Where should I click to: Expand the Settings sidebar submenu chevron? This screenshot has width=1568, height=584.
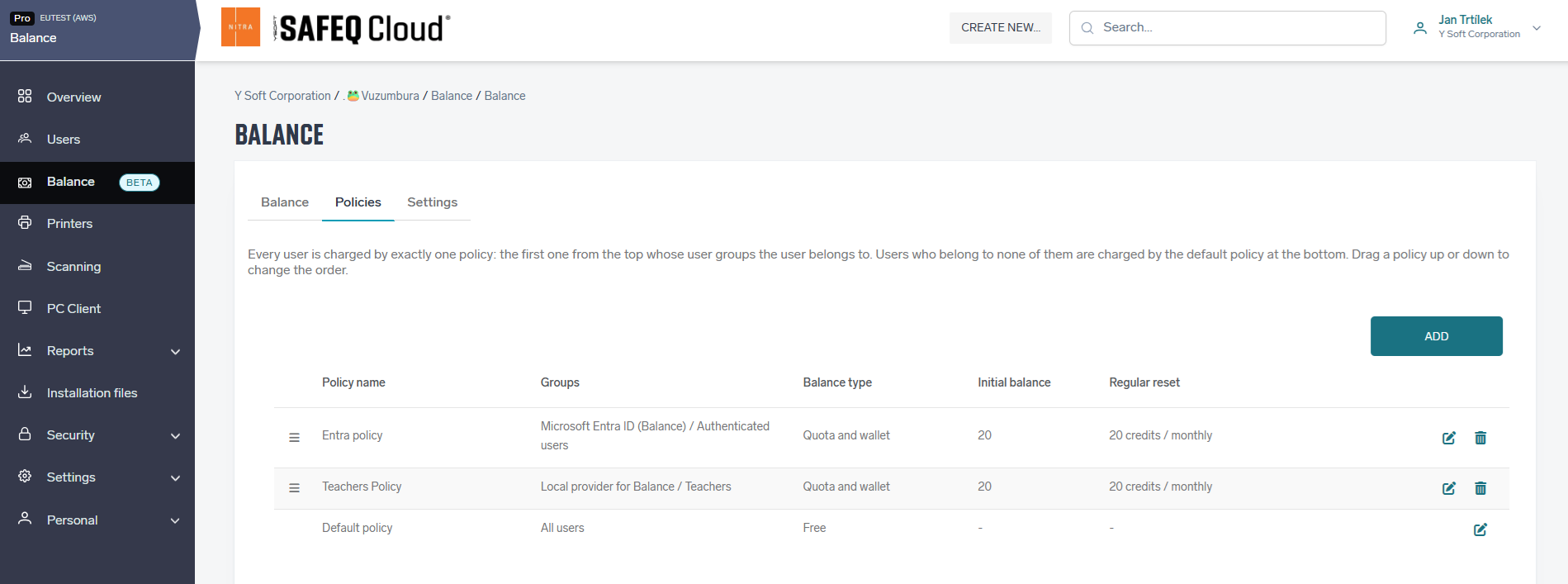(x=175, y=478)
